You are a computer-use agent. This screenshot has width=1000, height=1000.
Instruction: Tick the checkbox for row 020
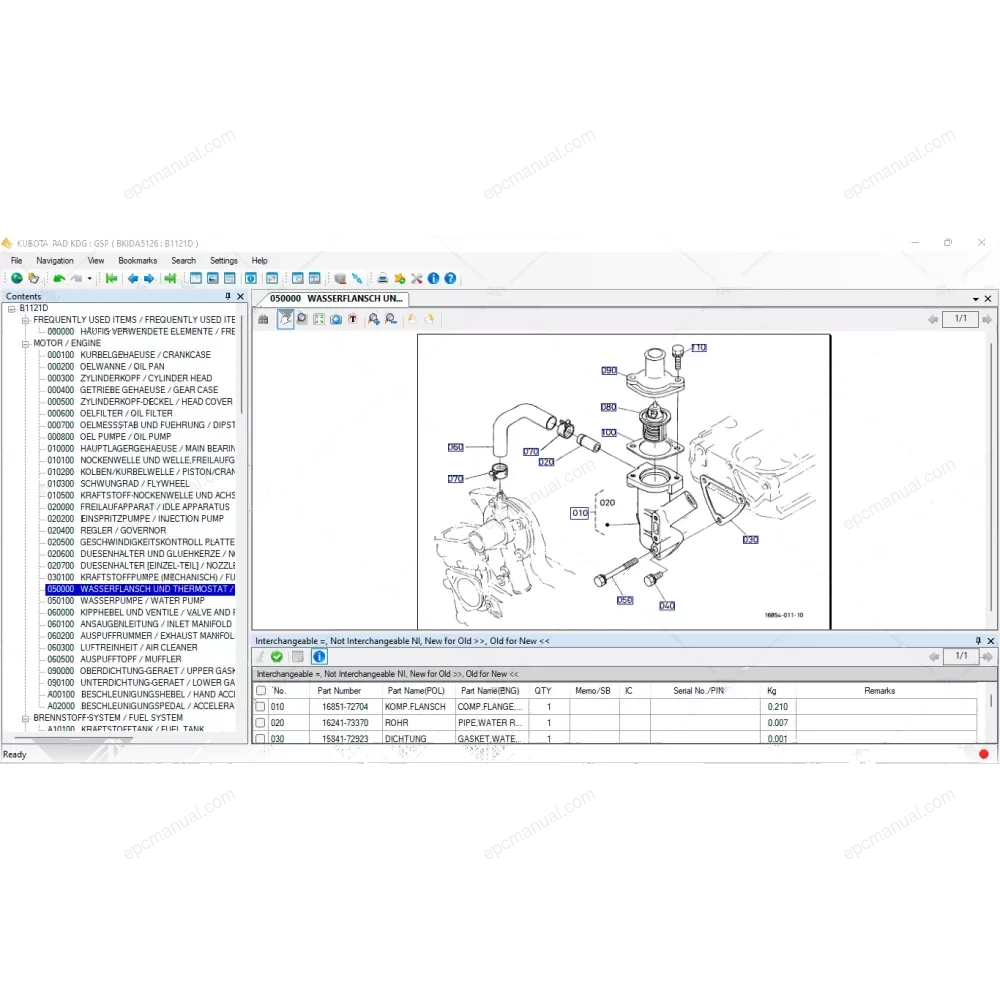[260, 723]
